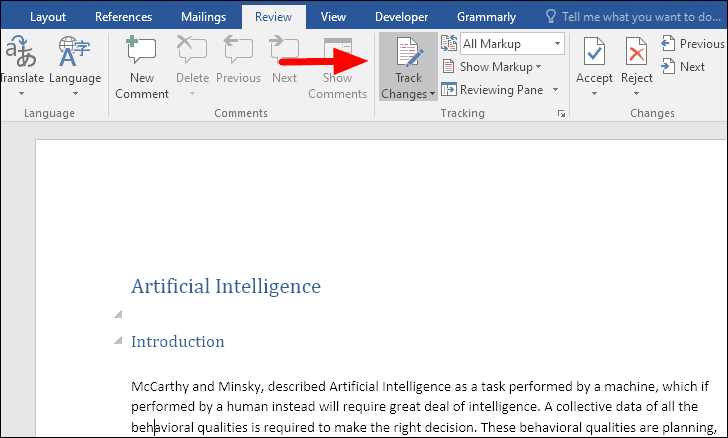728x438 pixels.
Task: Click the Accept change icon
Action: [594, 52]
